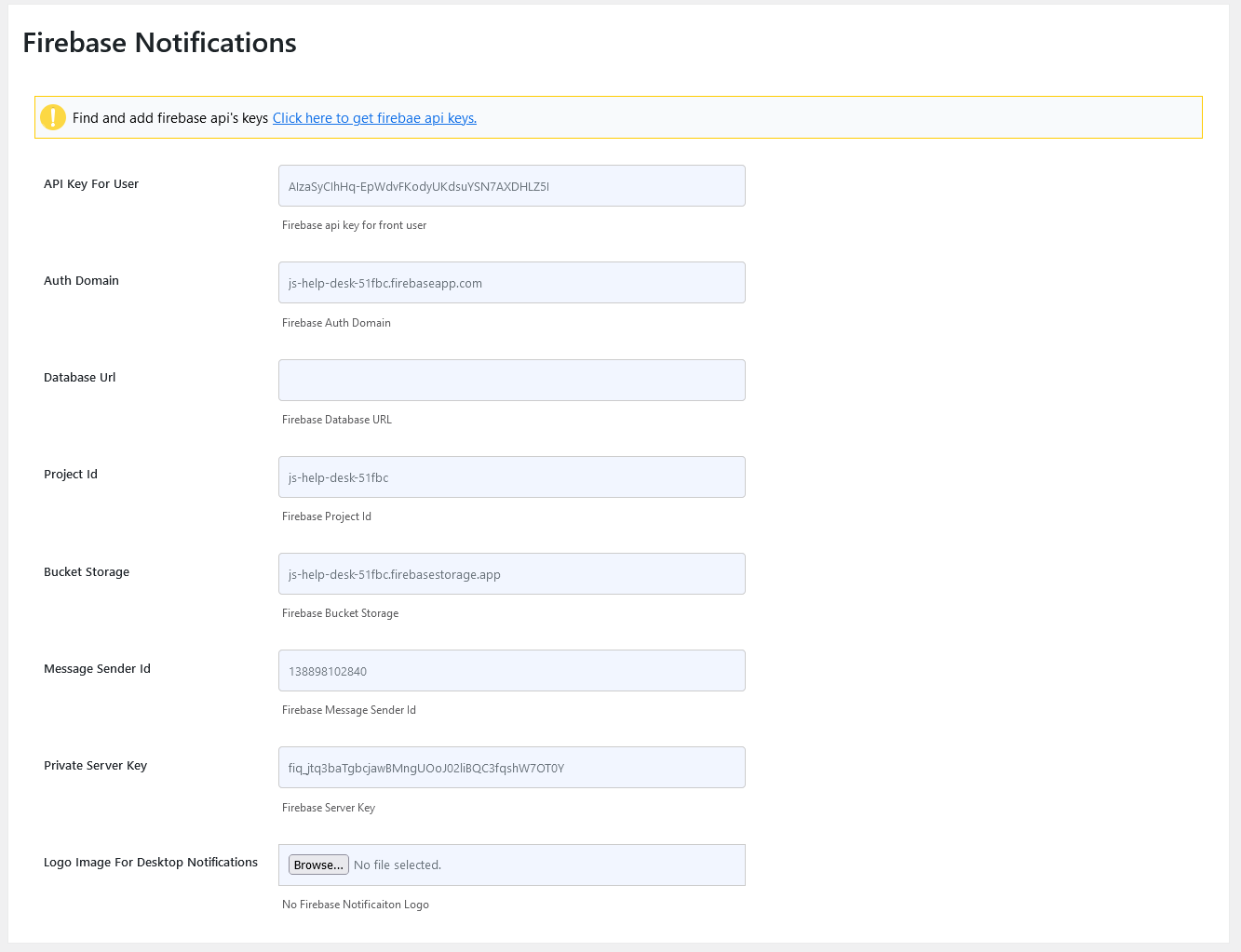The image size is (1241, 952).
Task: Select the Private Server Key input field
Action: pyautogui.click(x=511, y=768)
